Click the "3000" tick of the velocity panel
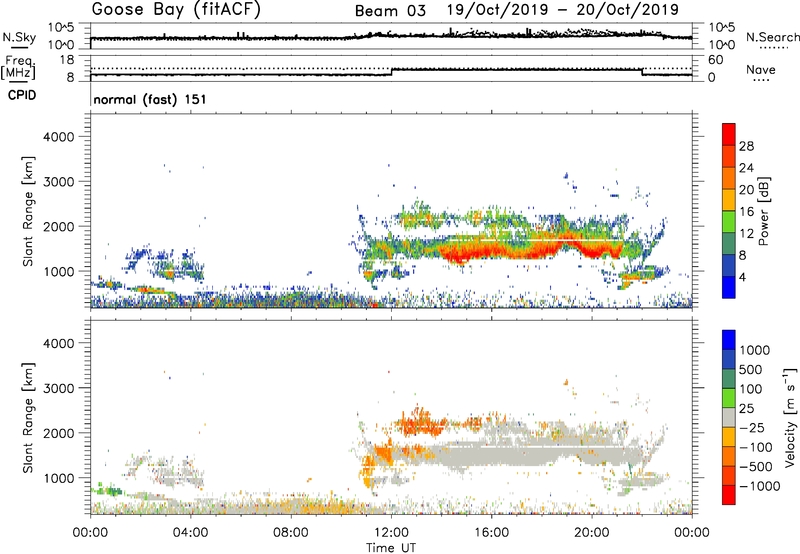 pos(58,388)
